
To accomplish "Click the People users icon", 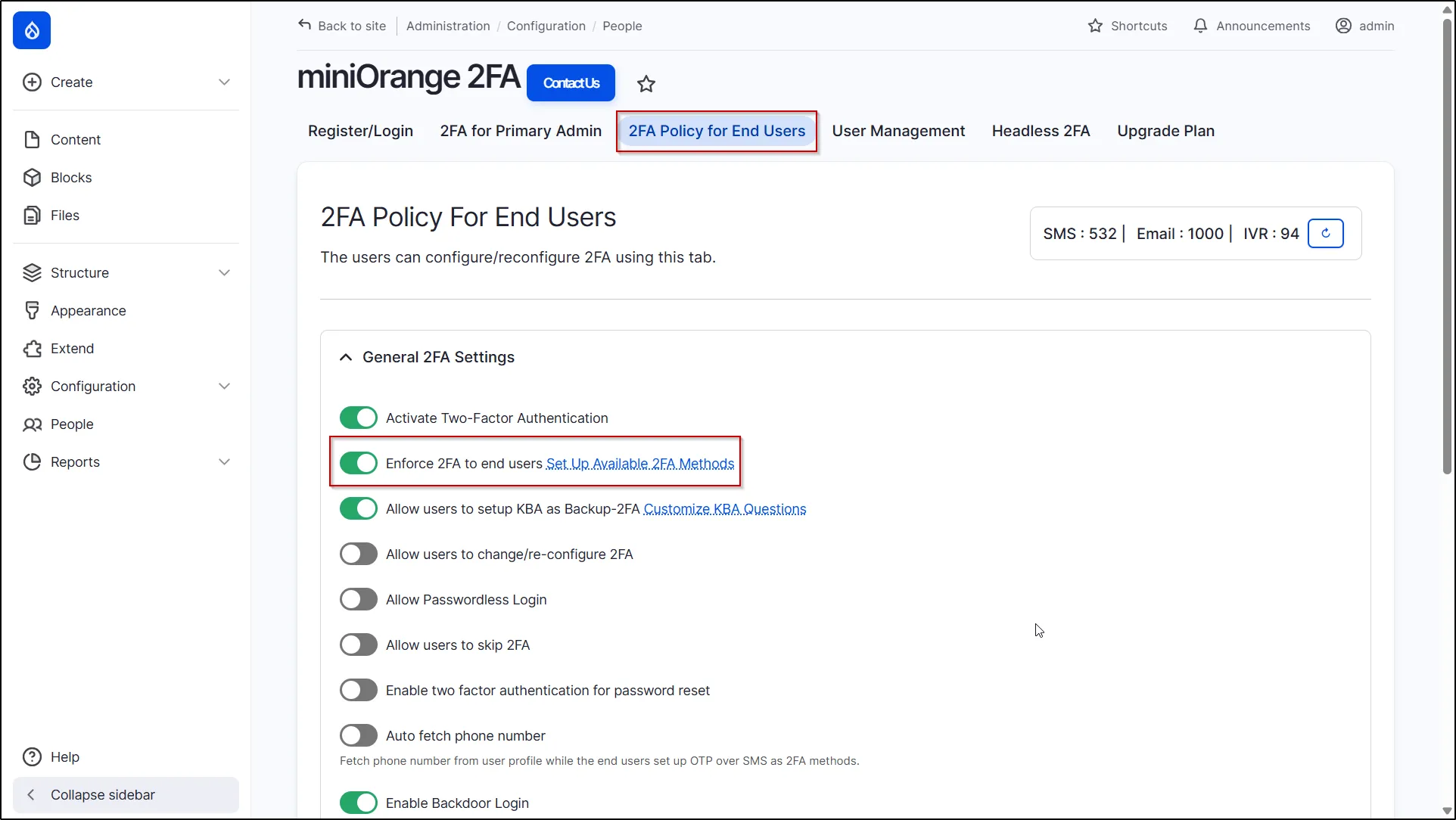I will click(32, 424).
